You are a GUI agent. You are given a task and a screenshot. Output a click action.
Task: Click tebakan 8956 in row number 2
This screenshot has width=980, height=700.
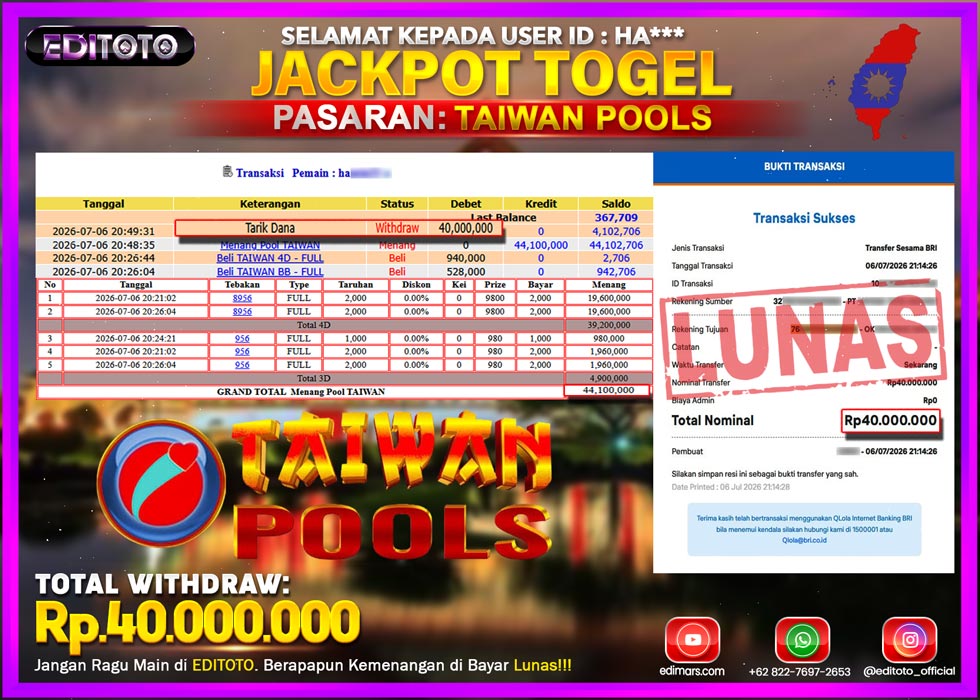242,311
